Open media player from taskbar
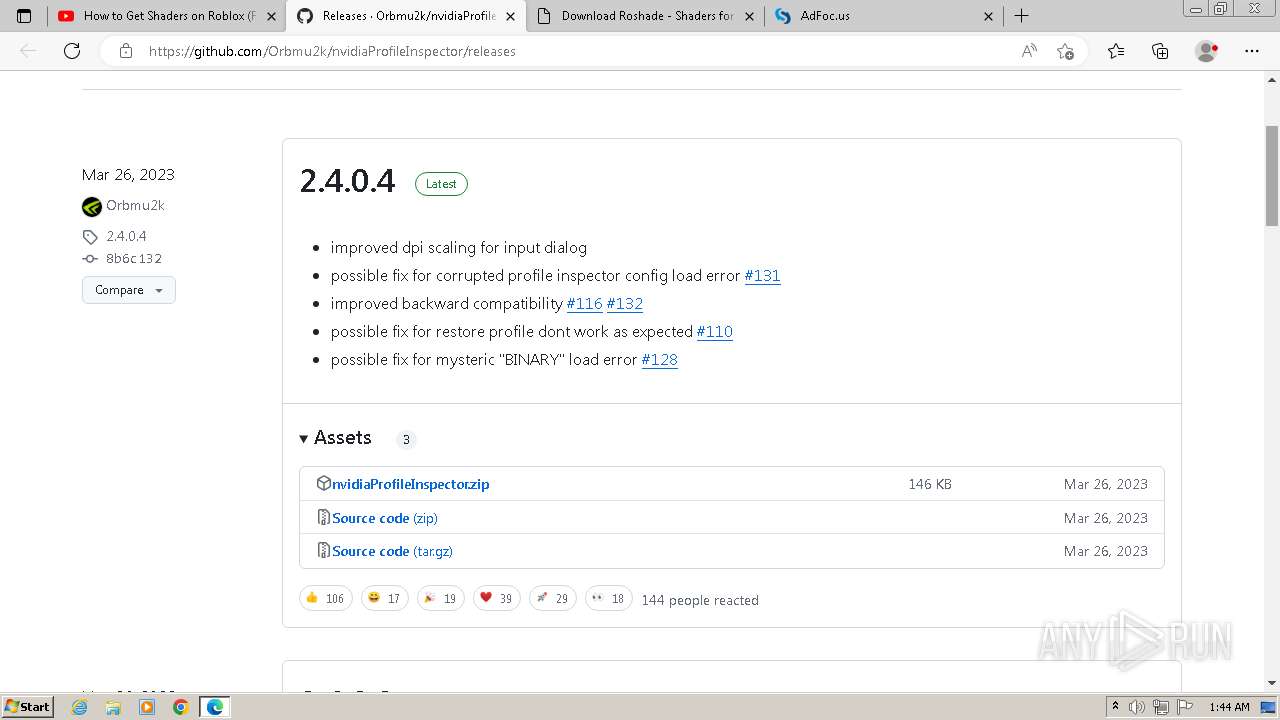 (x=147, y=707)
